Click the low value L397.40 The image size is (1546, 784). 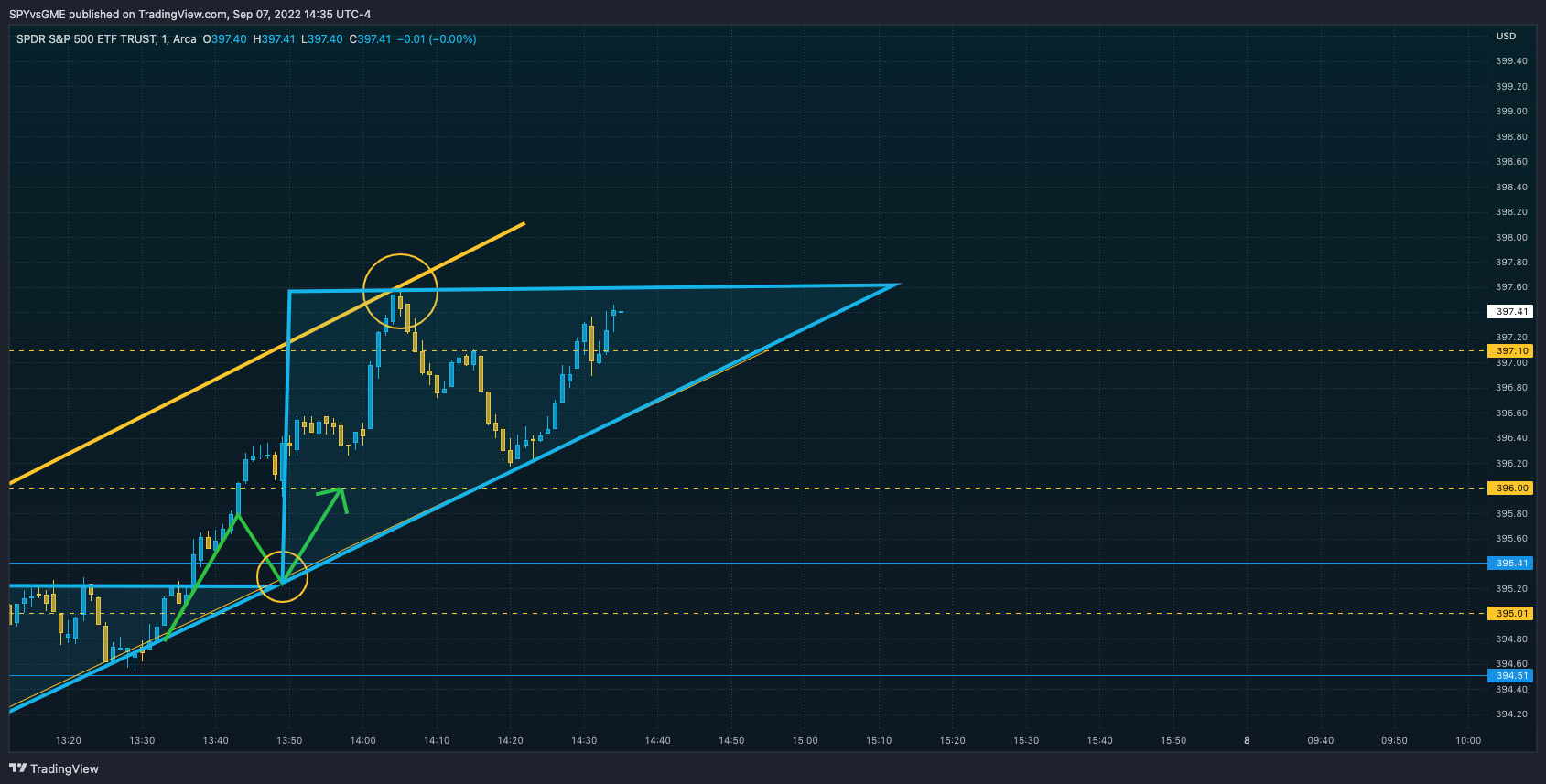[x=322, y=39]
